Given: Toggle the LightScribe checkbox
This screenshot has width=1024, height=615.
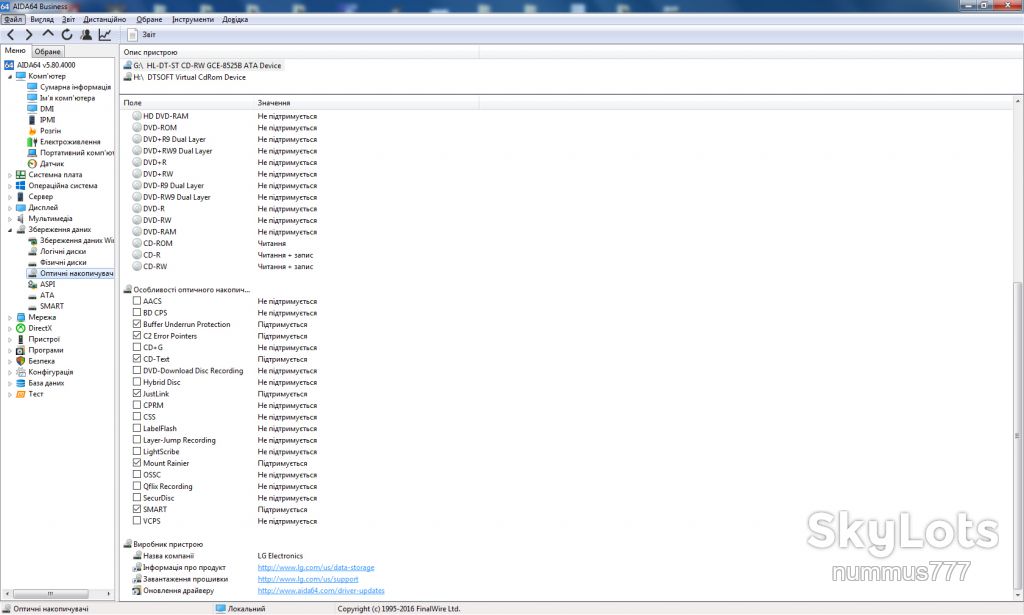Looking at the screenshot, I should [x=136, y=451].
